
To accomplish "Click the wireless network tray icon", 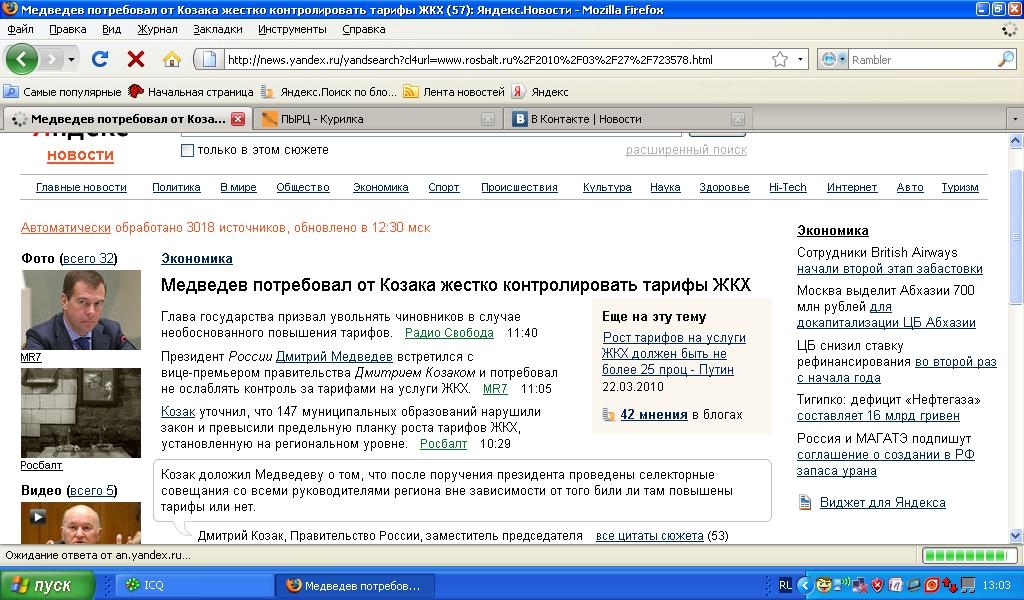I will pyautogui.click(x=842, y=584).
